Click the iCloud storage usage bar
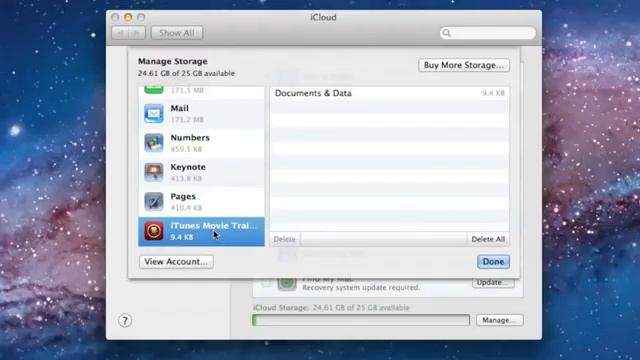This screenshot has height=360, width=640. [361, 320]
